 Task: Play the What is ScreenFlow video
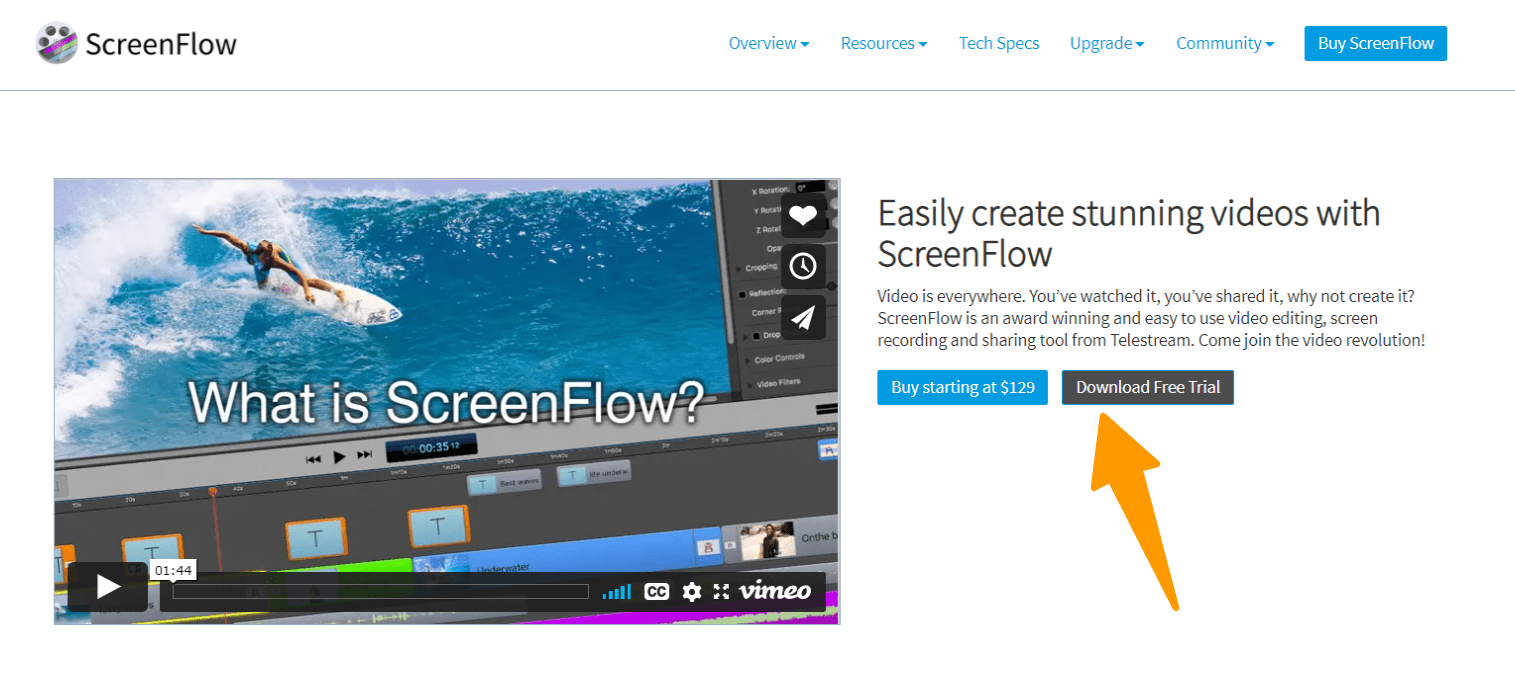[108, 587]
